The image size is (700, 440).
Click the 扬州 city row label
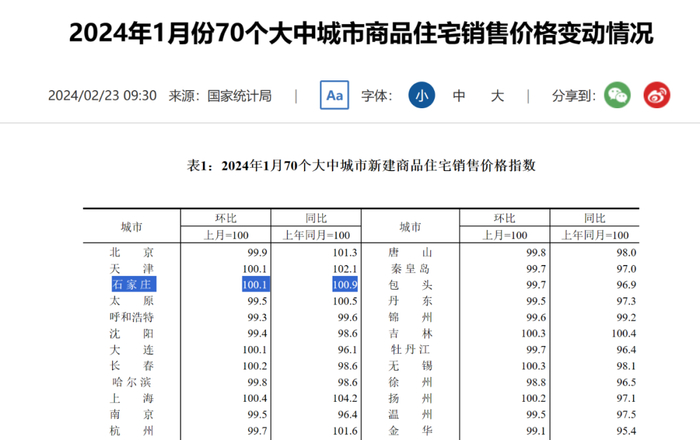coord(410,398)
